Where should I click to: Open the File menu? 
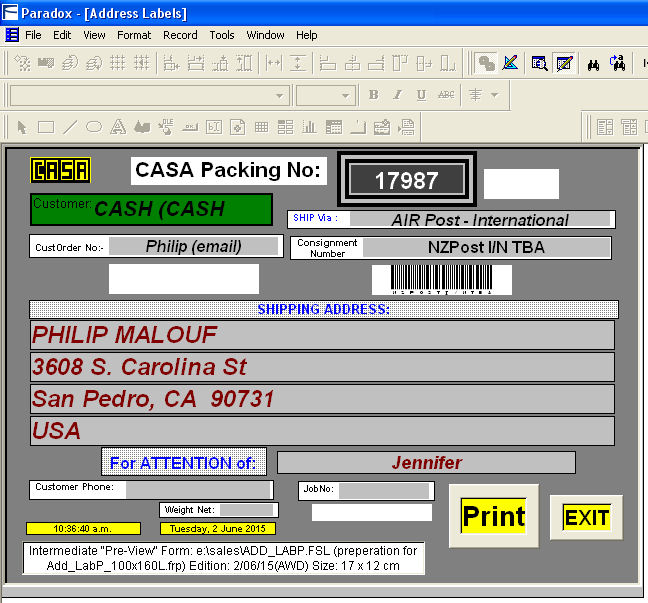(x=33, y=35)
